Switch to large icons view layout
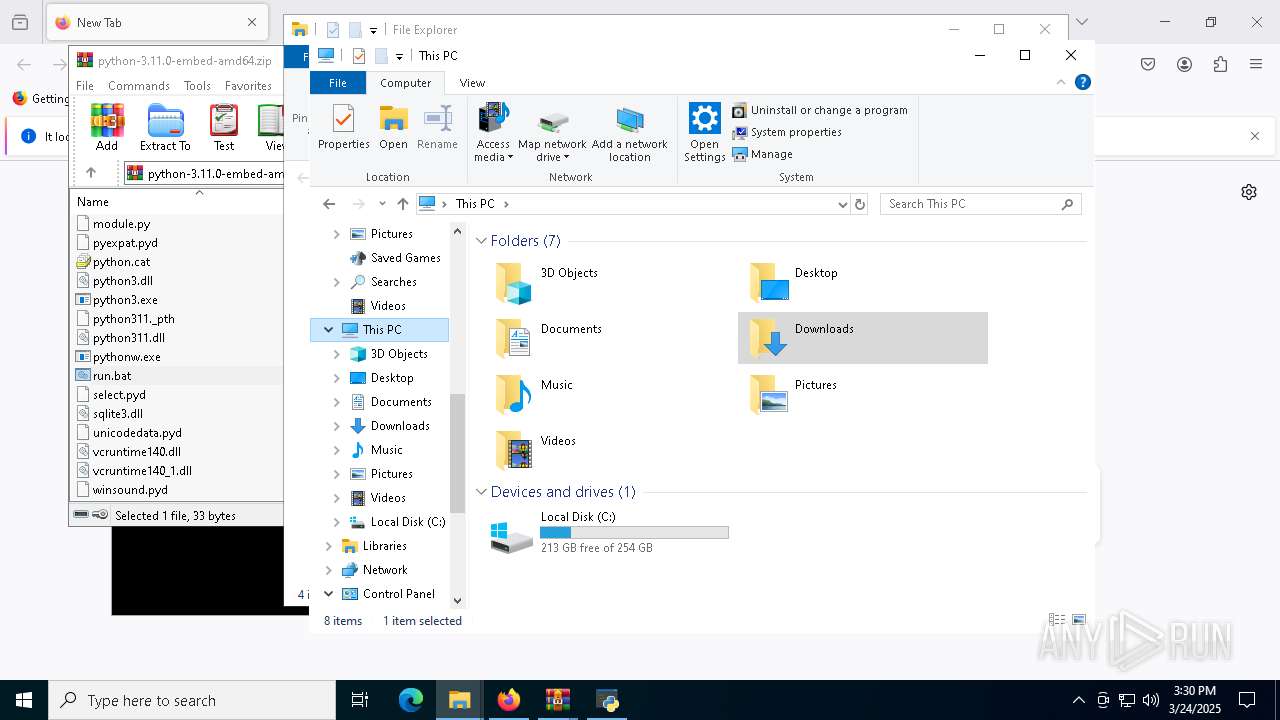This screenshot has height=720, width=1280. tap(1079, 620)
